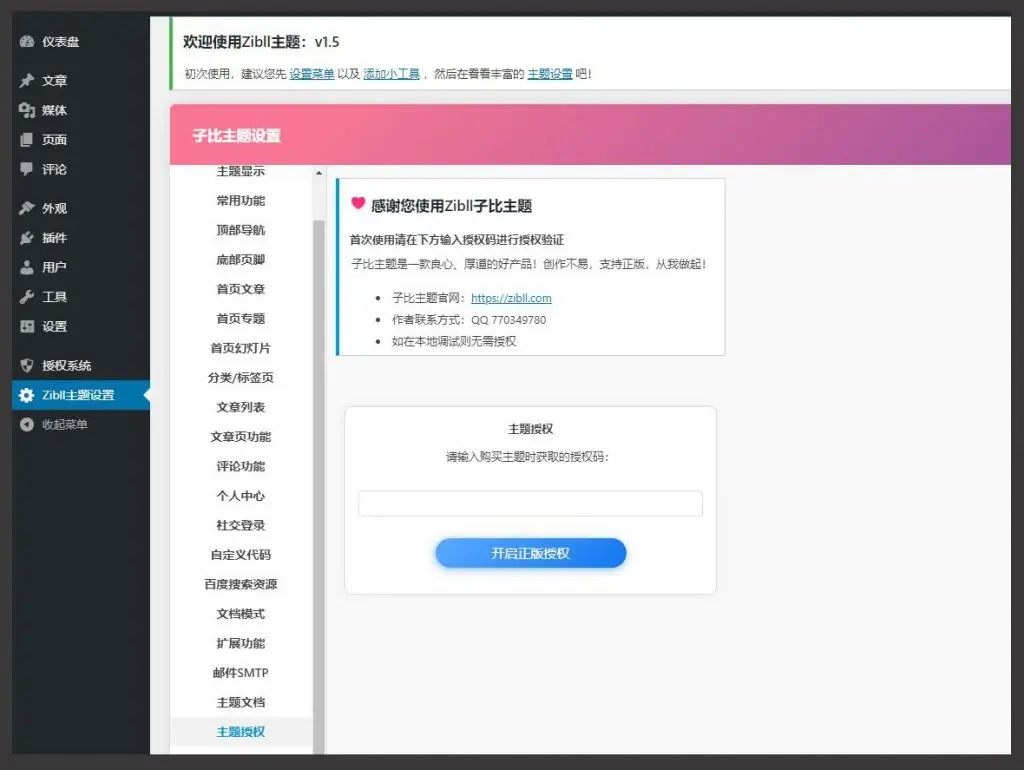The image size is (1024, 770).
Task: Click the 如在本地调试则无需授权 text
Action: click(454, 342)
